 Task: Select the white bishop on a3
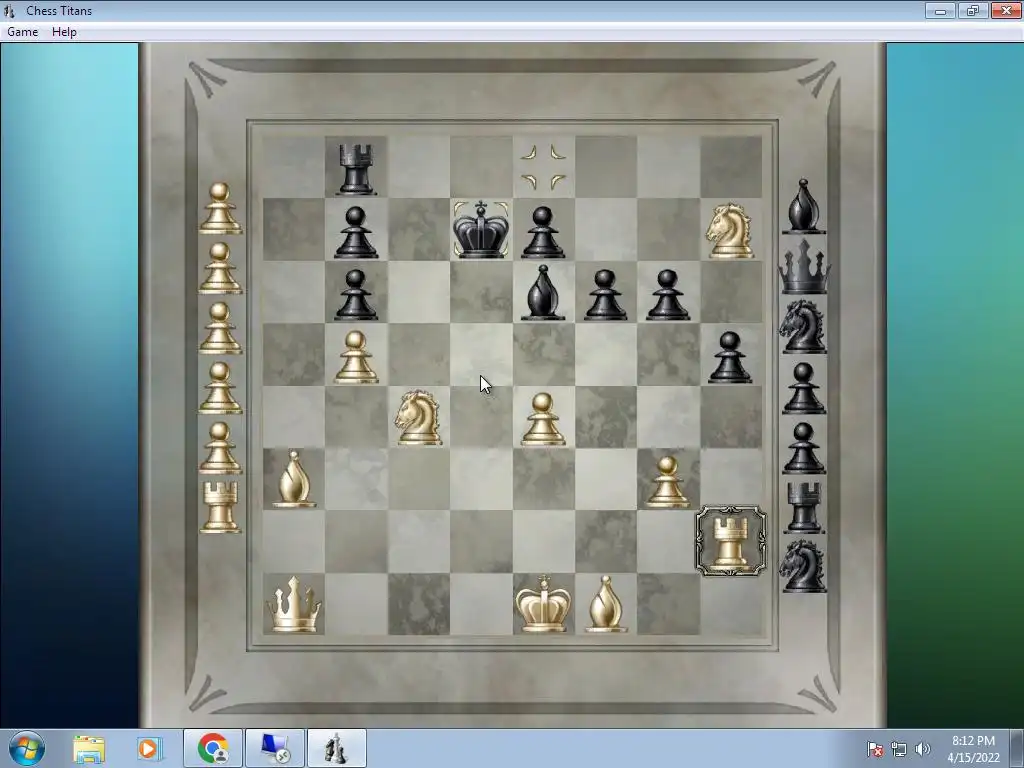pyautogui.click(x=293, y=479)
